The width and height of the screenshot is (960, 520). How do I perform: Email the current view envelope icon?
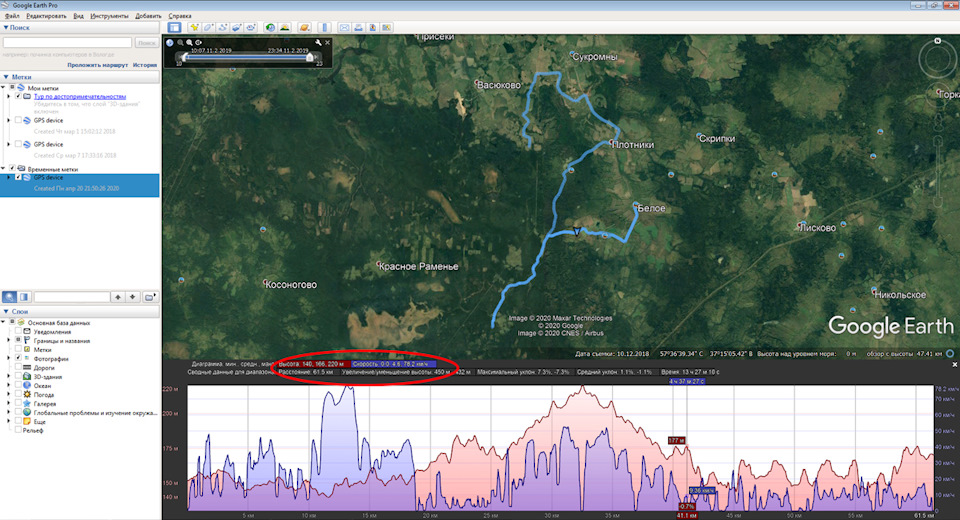point(344,28)
